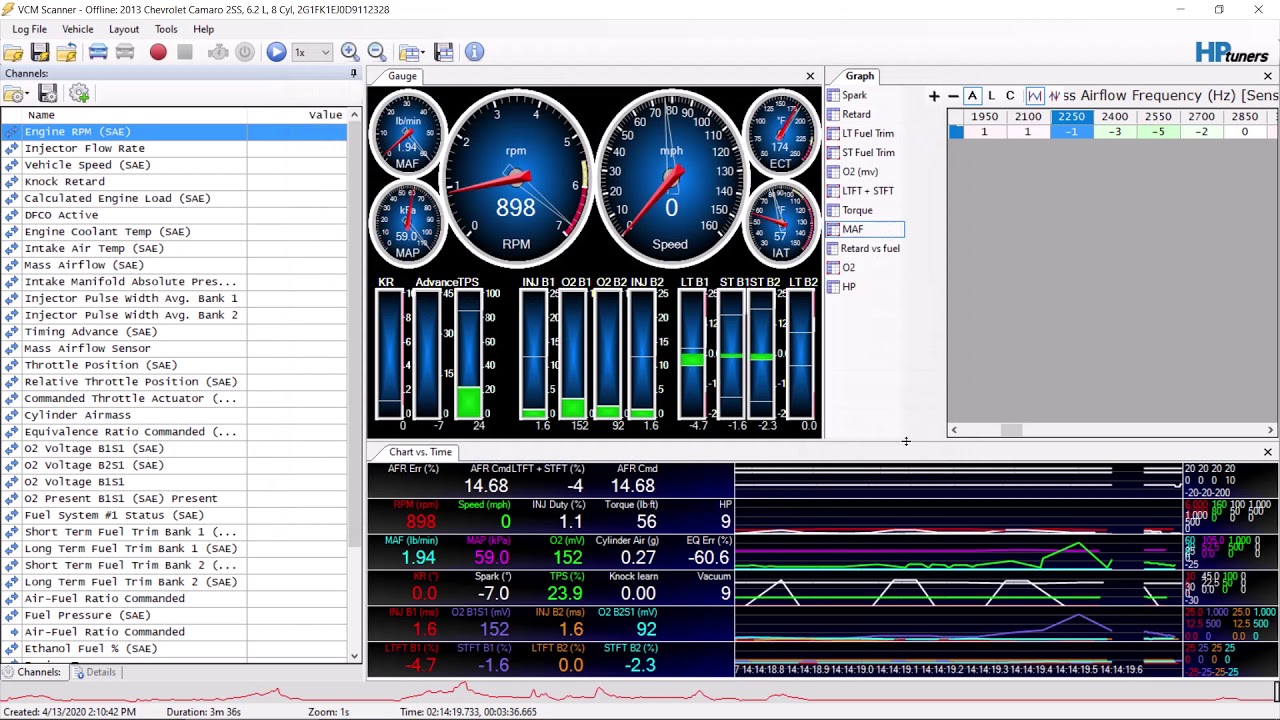Select the Torque graph entry
1280x720 pixels.
[850, 210]
